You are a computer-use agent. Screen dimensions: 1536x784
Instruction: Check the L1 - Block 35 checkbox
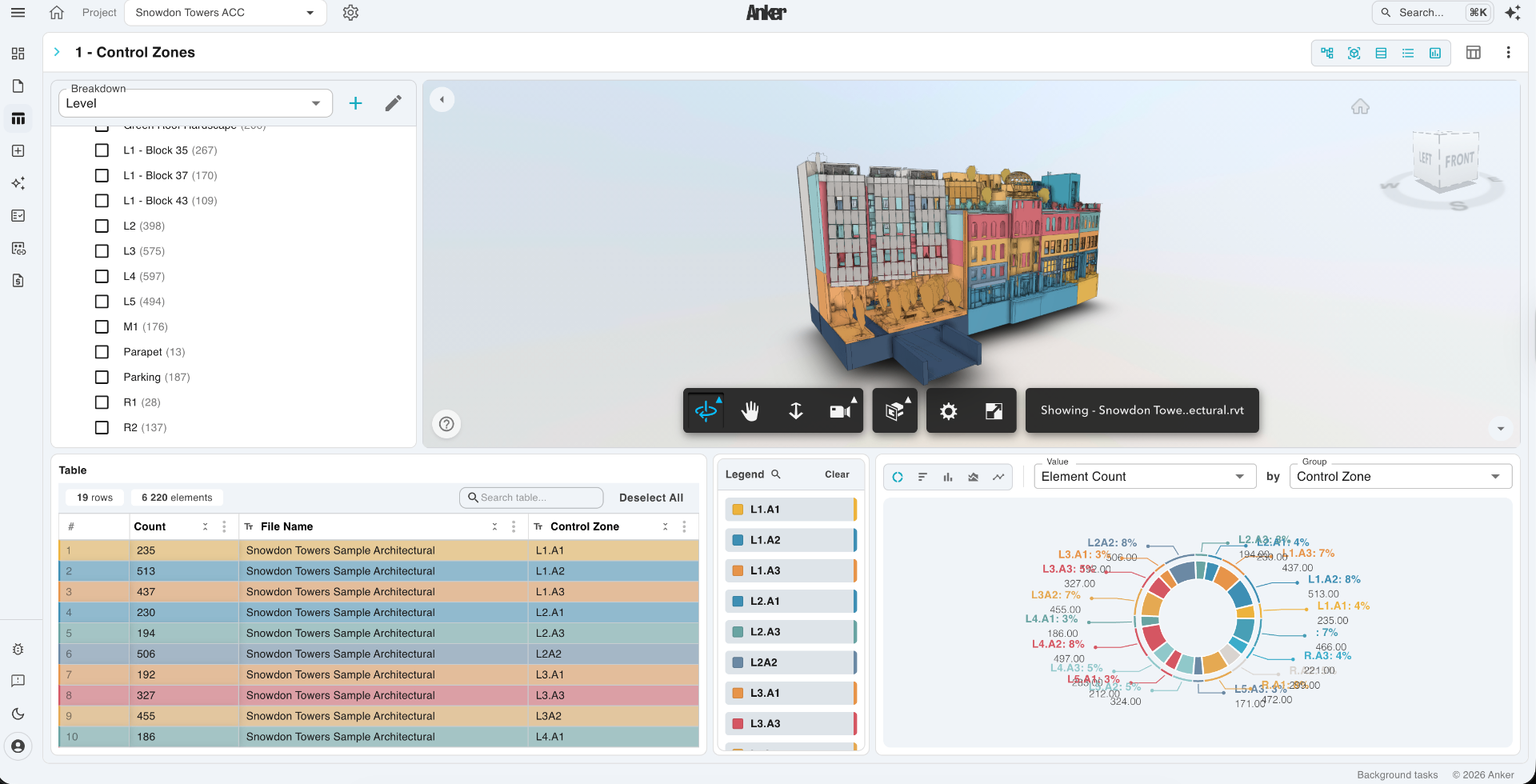pos(102,150)
